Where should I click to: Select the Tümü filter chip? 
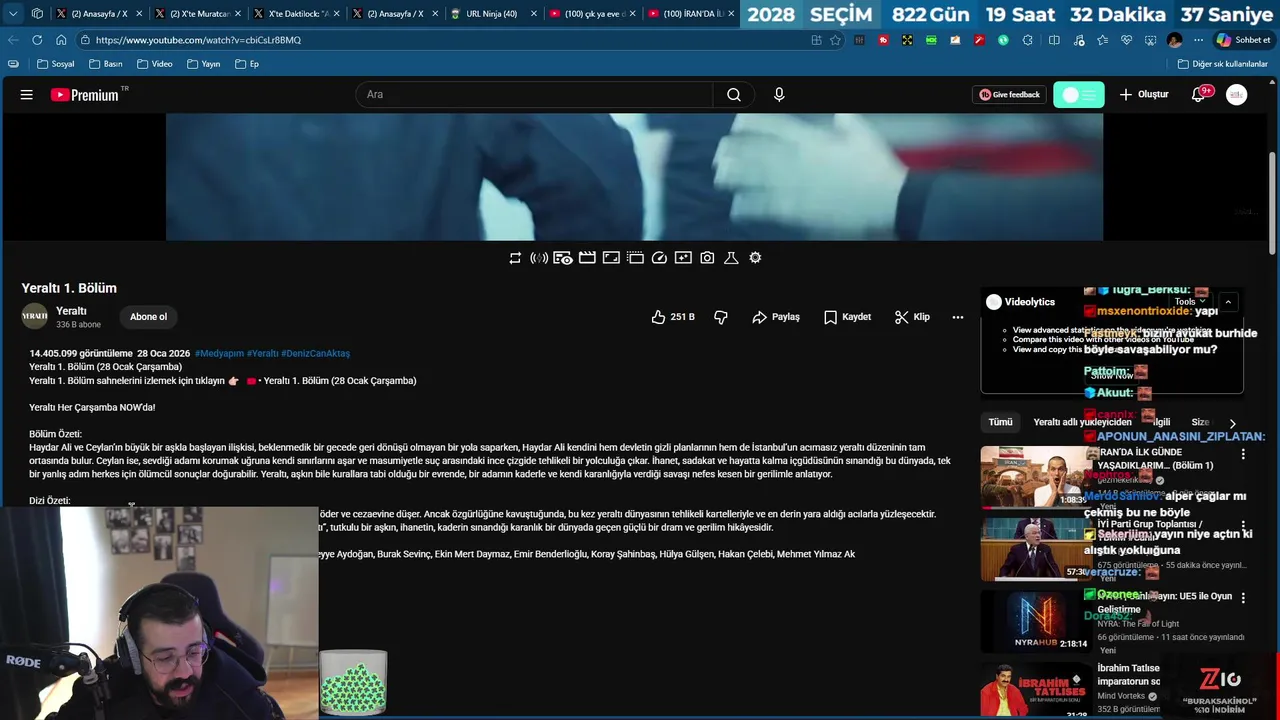click(x=1000, y=422)
